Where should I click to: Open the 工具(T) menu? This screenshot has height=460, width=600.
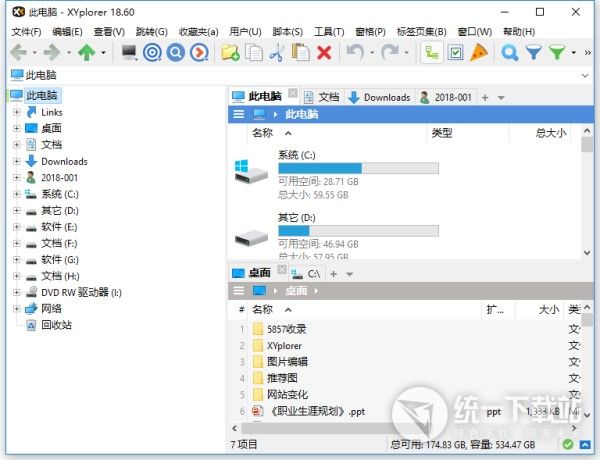[329, 32]
